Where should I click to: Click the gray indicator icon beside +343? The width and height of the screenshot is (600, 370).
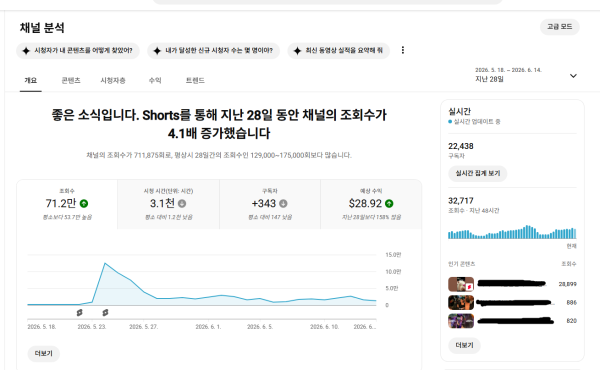tap(283, 204)
